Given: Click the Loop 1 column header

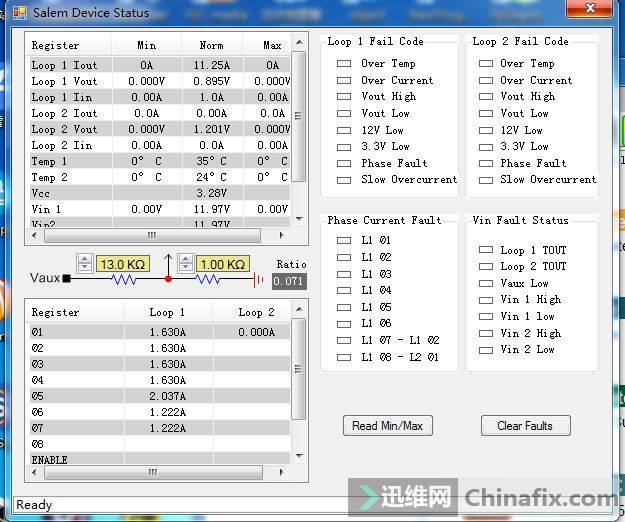Looking at the screenshot, I should 167,312.
